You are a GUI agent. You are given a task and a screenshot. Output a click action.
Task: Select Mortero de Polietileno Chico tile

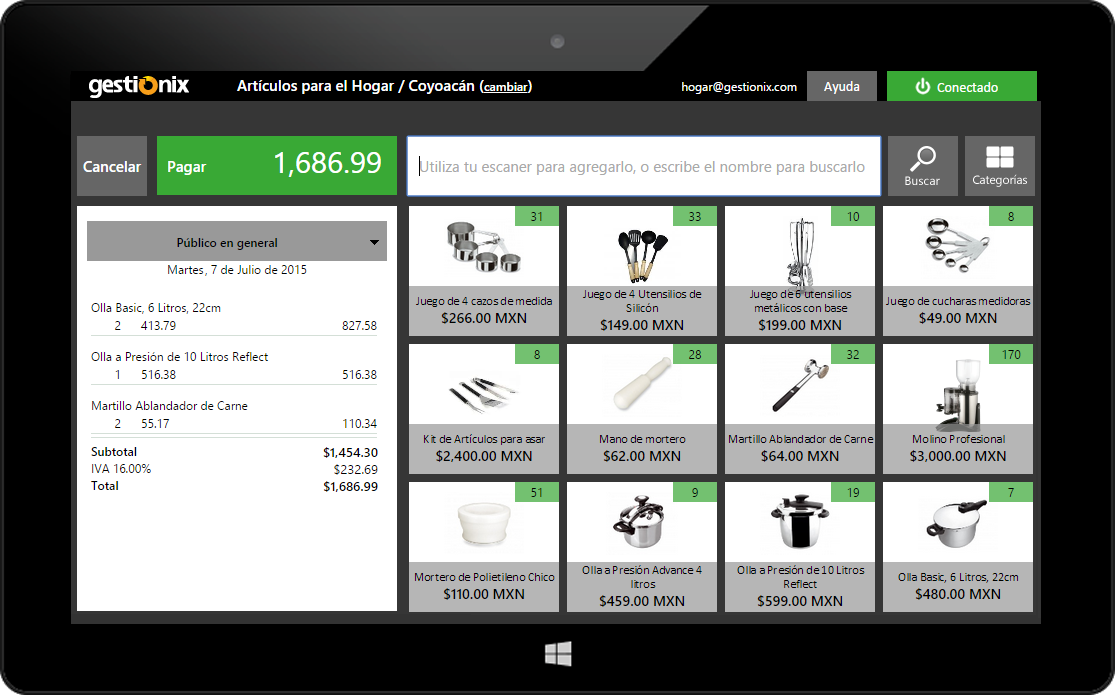[484, 546]
